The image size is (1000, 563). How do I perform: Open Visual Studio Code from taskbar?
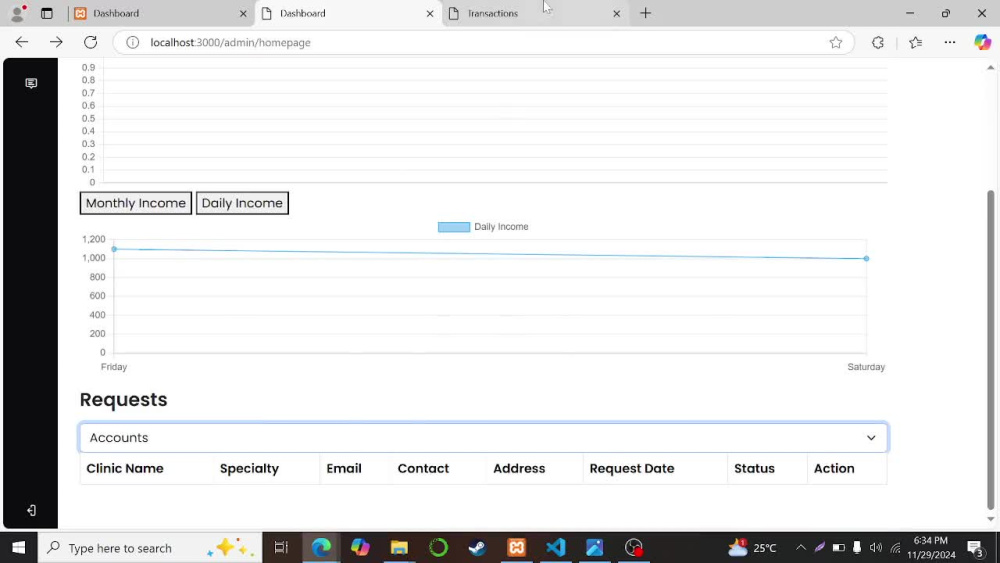coord(555,548)
